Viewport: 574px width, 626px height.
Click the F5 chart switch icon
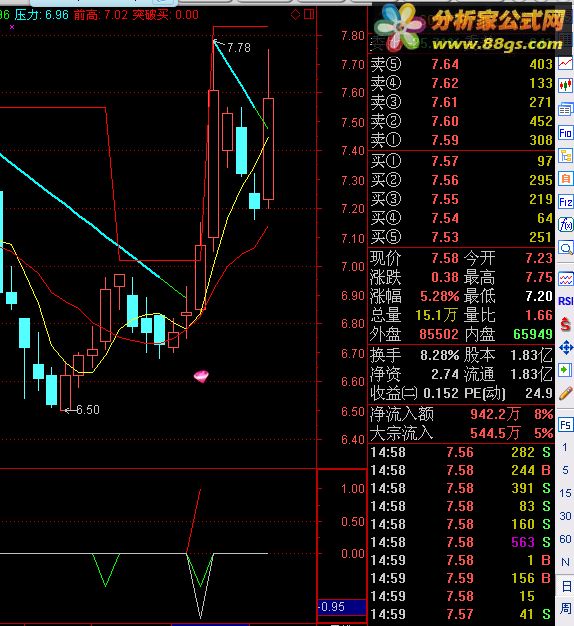click(x=565, y=424)
